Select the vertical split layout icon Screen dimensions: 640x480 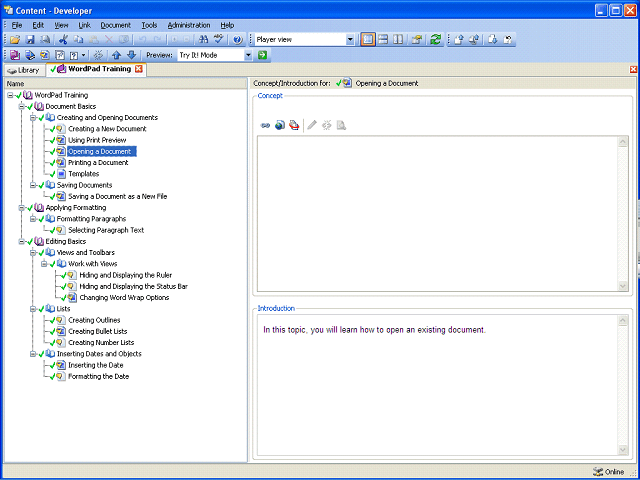pos(398,40)
